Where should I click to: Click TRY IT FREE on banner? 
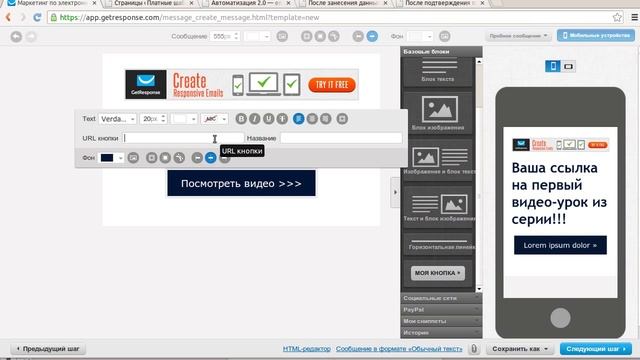click(x=332, y=85)
